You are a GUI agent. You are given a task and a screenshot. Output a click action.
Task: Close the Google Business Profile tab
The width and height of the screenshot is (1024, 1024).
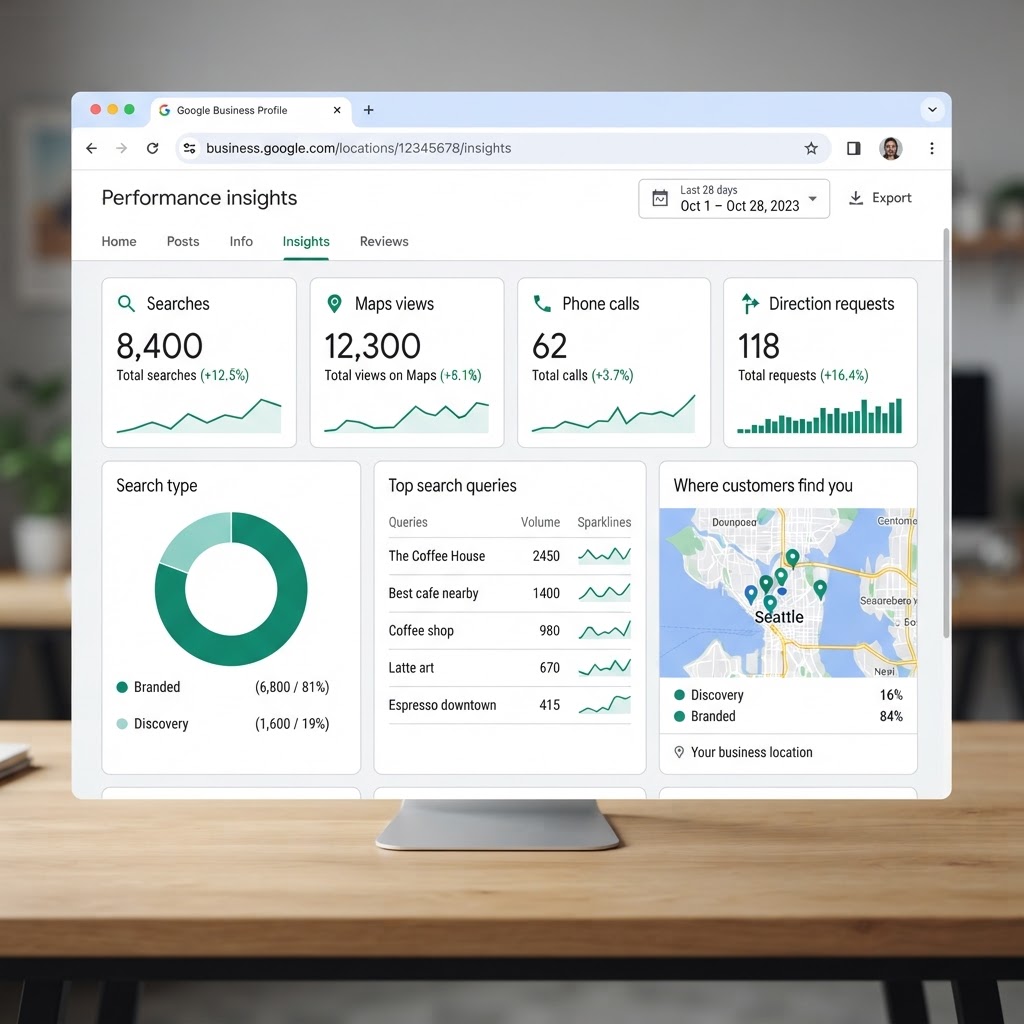337,110
